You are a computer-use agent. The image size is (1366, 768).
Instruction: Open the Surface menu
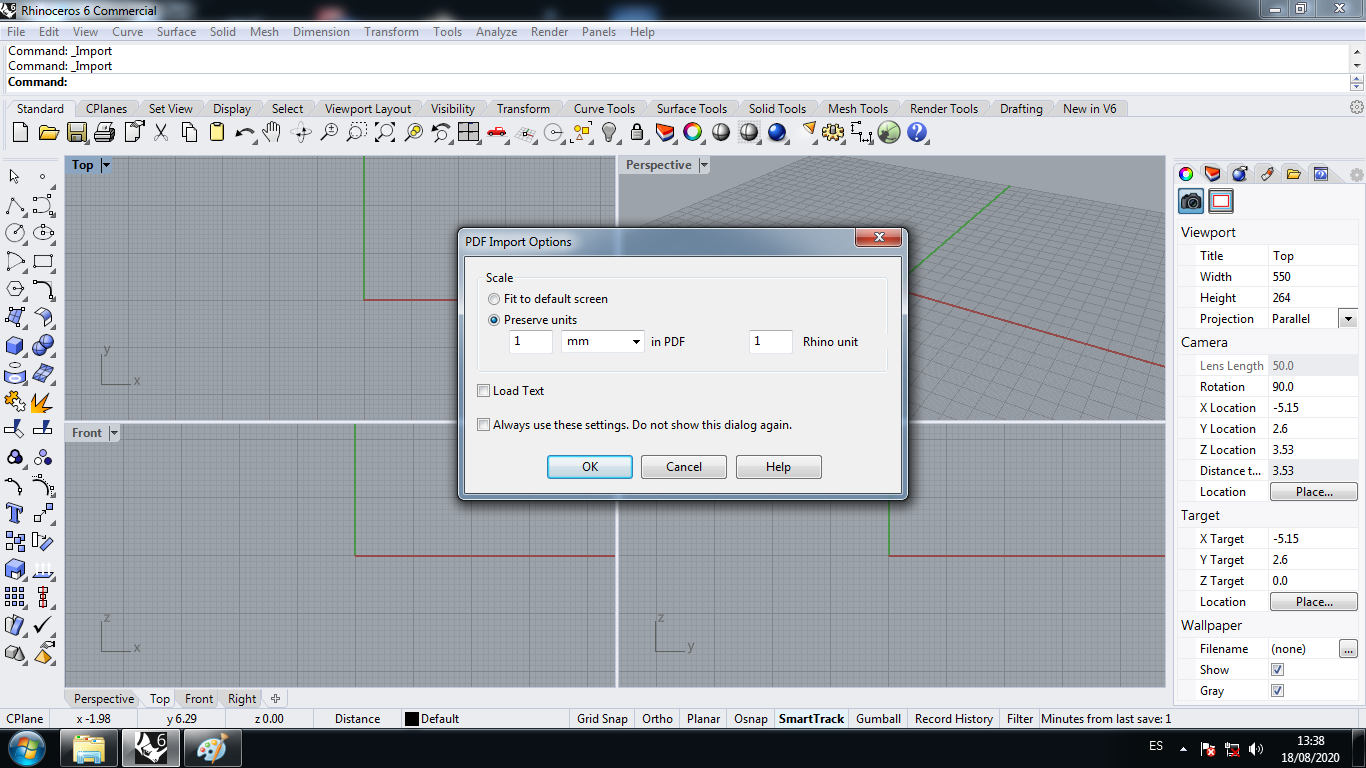pos(176,32)
